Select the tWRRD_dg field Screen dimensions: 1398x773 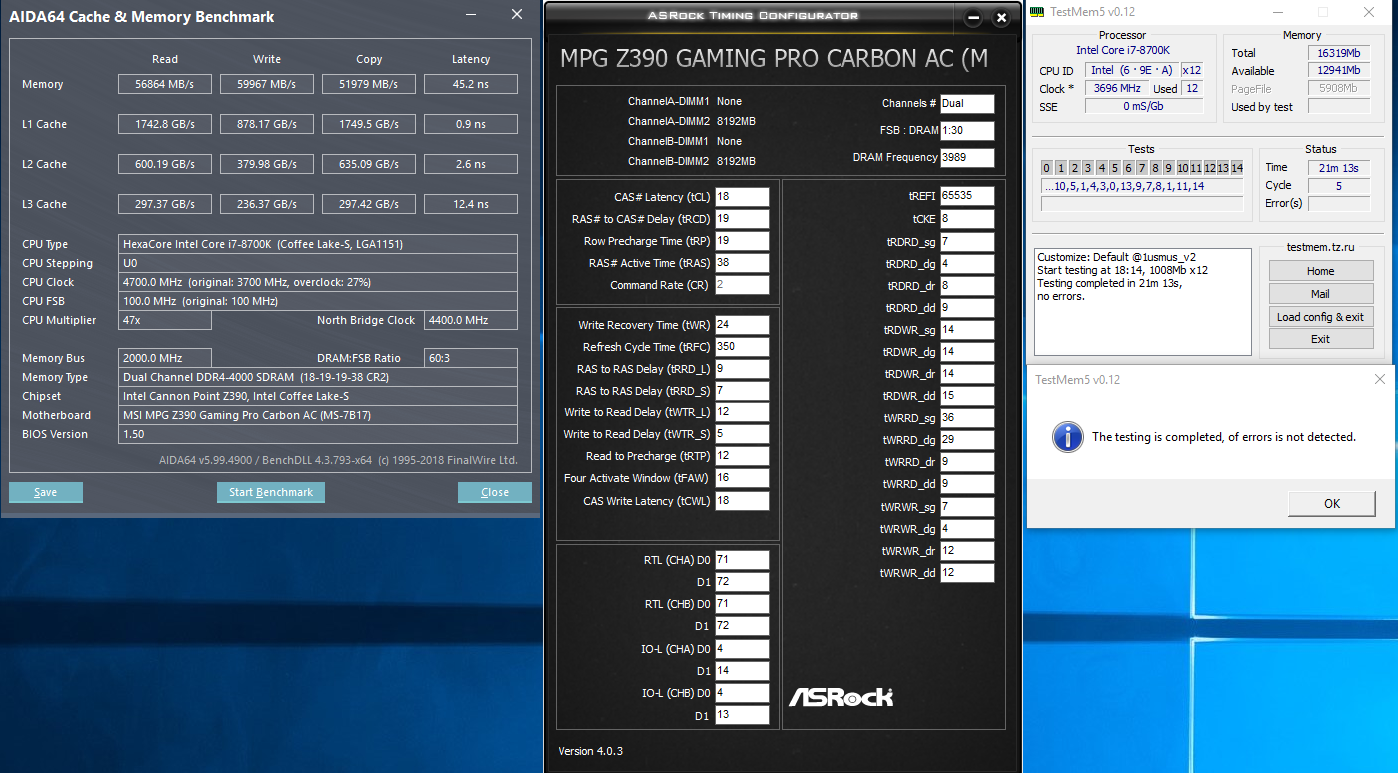[967, 440]
